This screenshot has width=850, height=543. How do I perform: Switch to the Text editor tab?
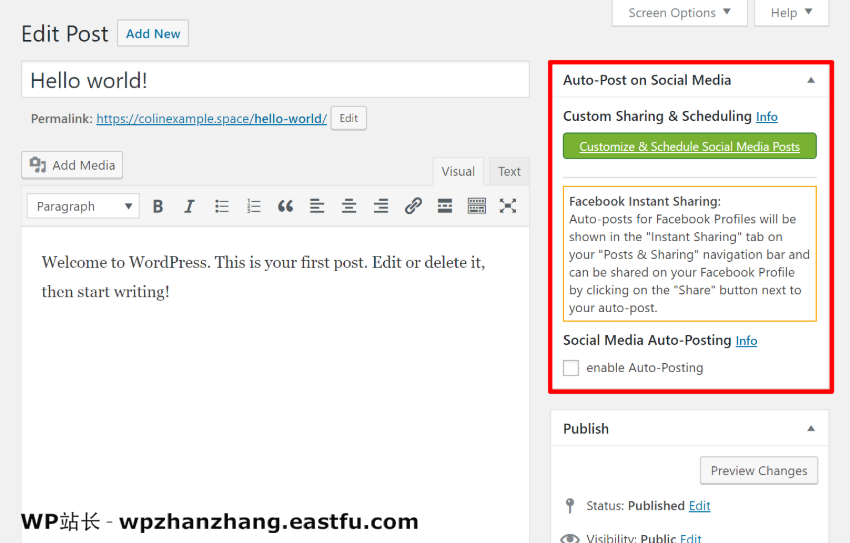click(509, 172)
